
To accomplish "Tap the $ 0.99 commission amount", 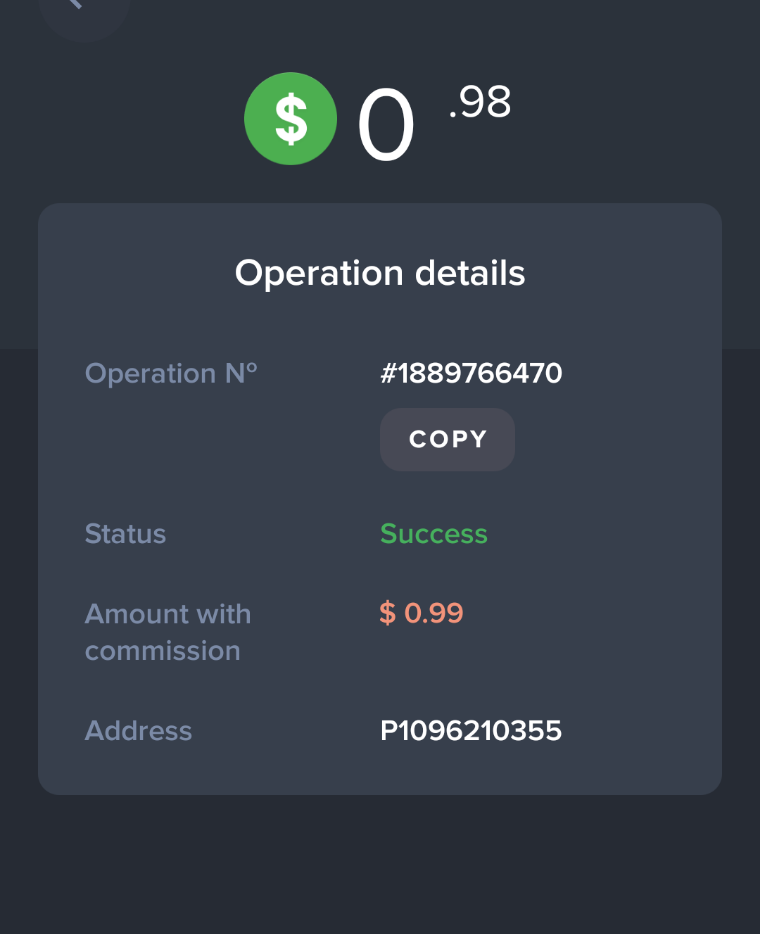I will [422, 613].
